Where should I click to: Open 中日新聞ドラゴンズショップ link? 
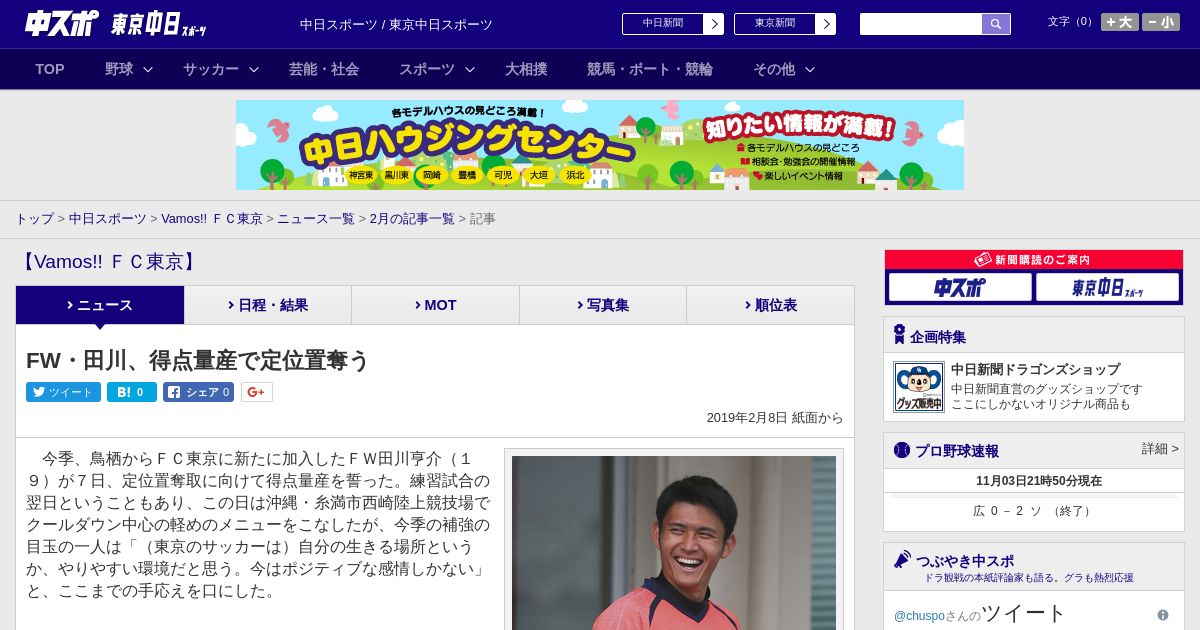1035,369
